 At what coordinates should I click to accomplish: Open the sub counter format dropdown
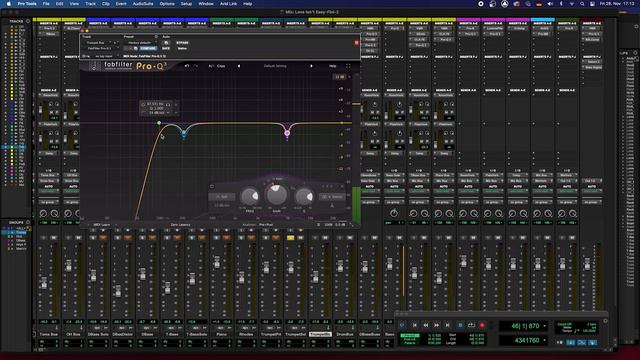pos(544,340)
